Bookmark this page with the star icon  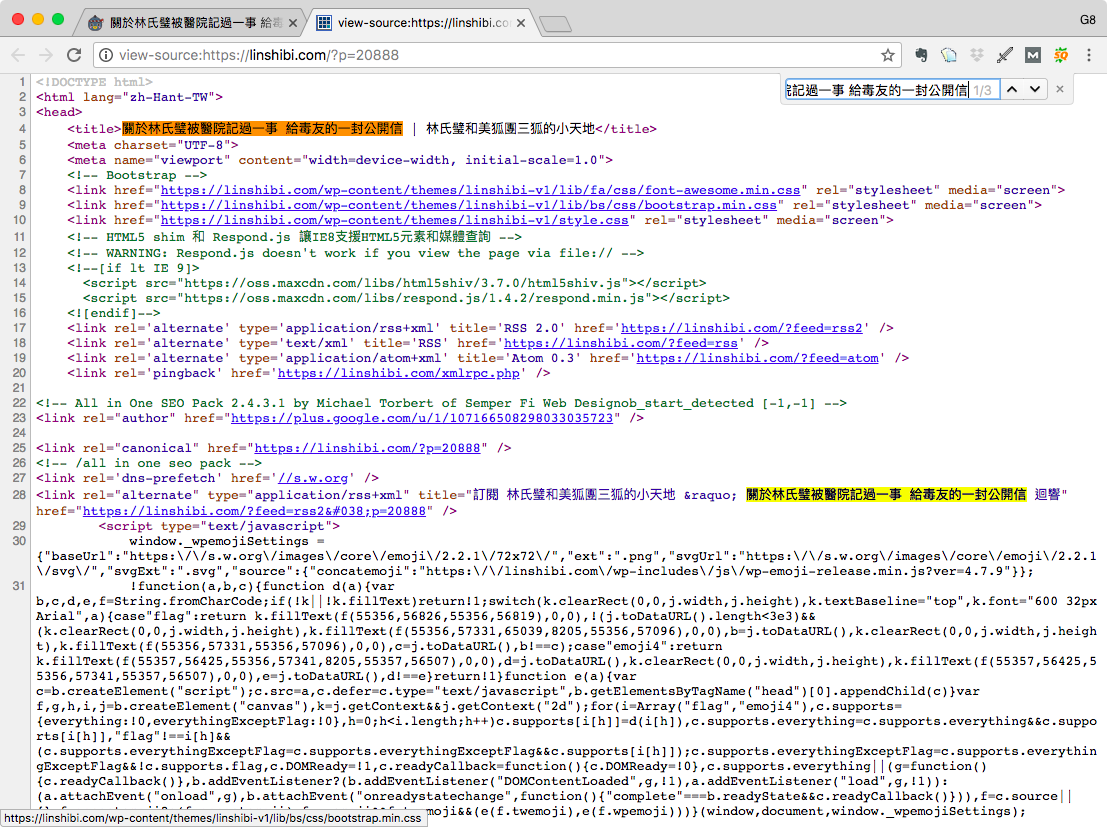click(x=887, y=55)
